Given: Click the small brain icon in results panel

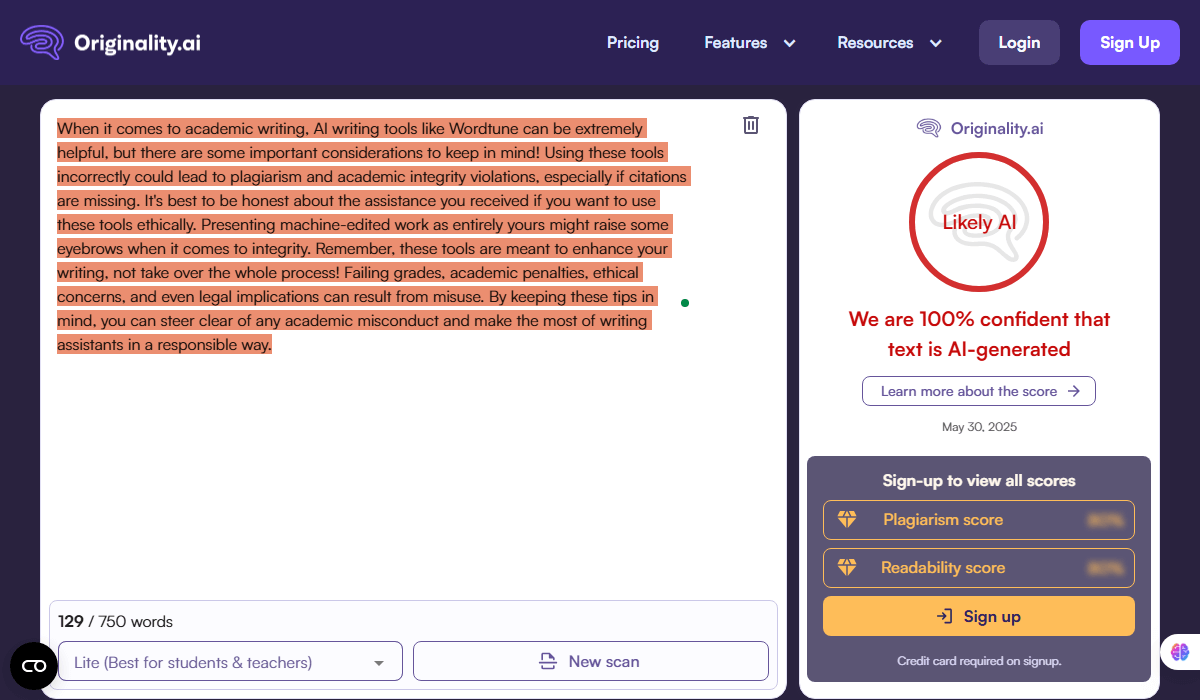Looking at the screenshot, I should (x=929, y=128).
